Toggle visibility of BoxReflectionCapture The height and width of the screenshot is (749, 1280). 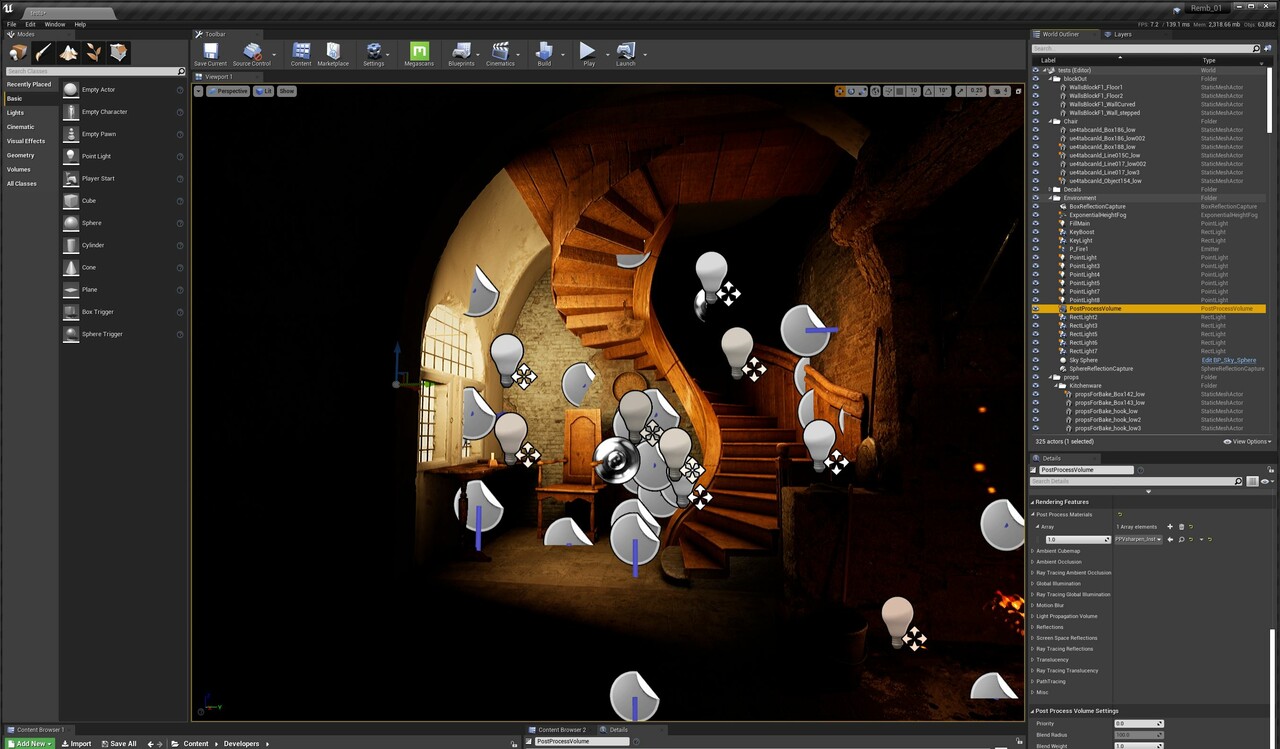[1036, 207]
